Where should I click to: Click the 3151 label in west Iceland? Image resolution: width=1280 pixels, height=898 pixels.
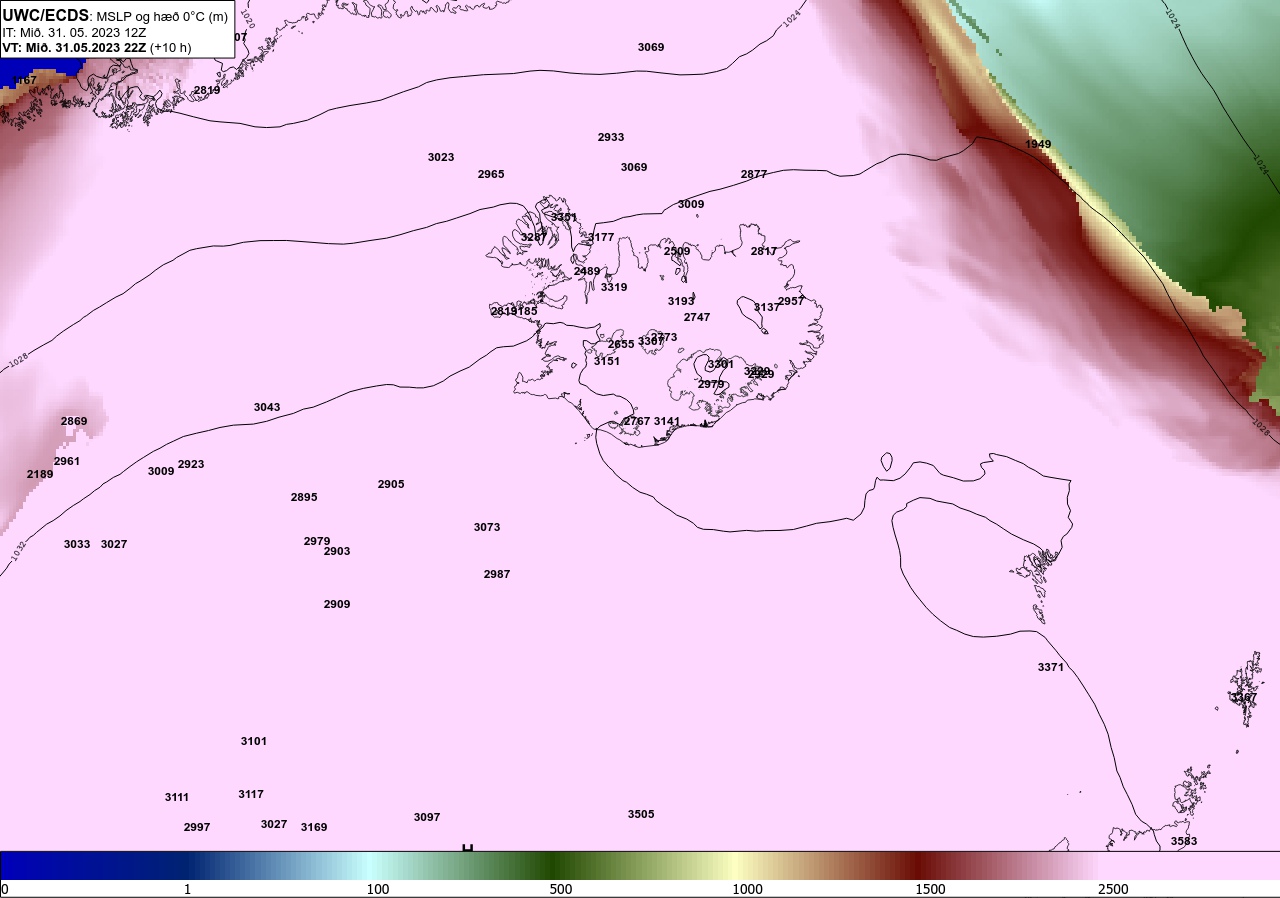click(607, 361)
